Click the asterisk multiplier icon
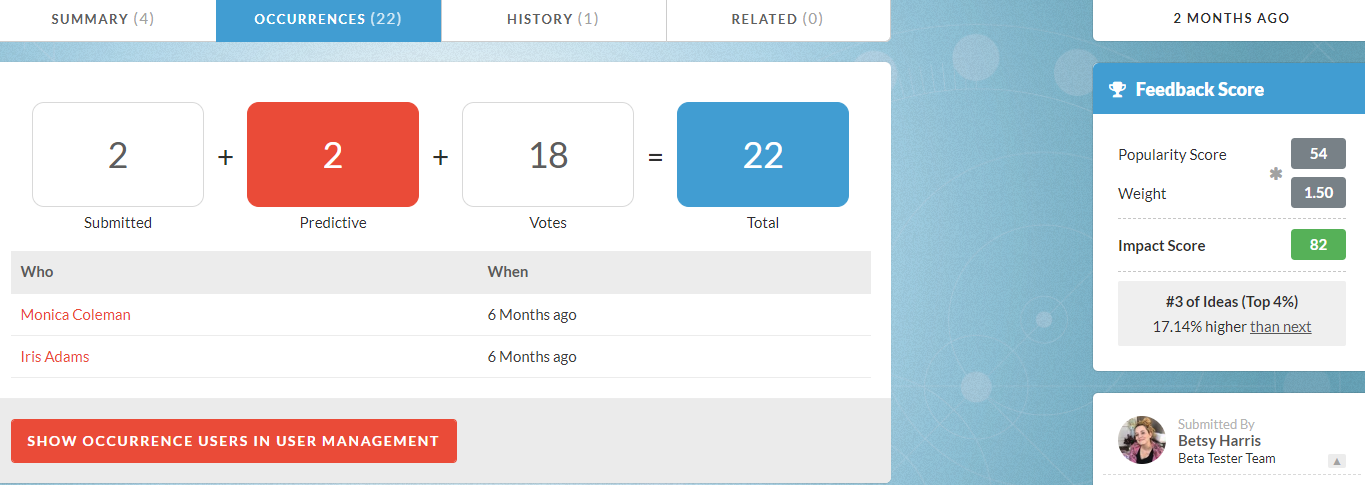 pyautogui.click(x=1275, y=174)
